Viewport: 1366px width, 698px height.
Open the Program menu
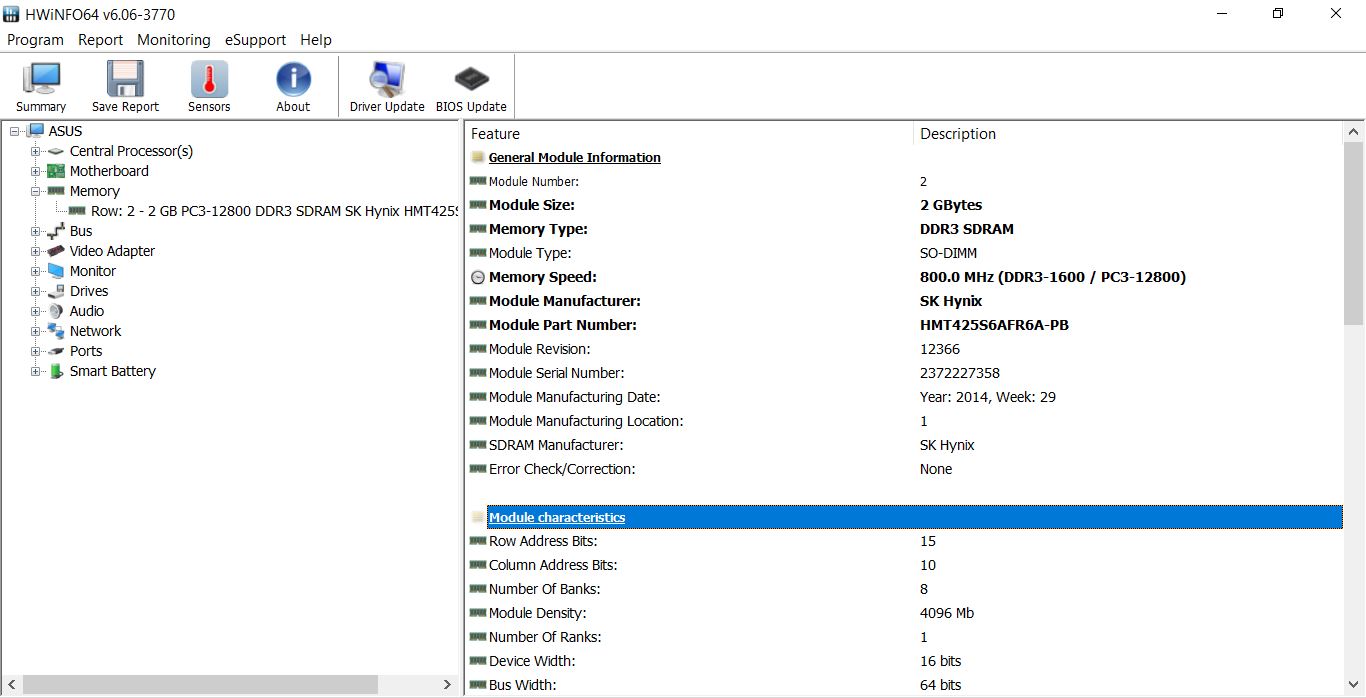(x=35, y=40)
